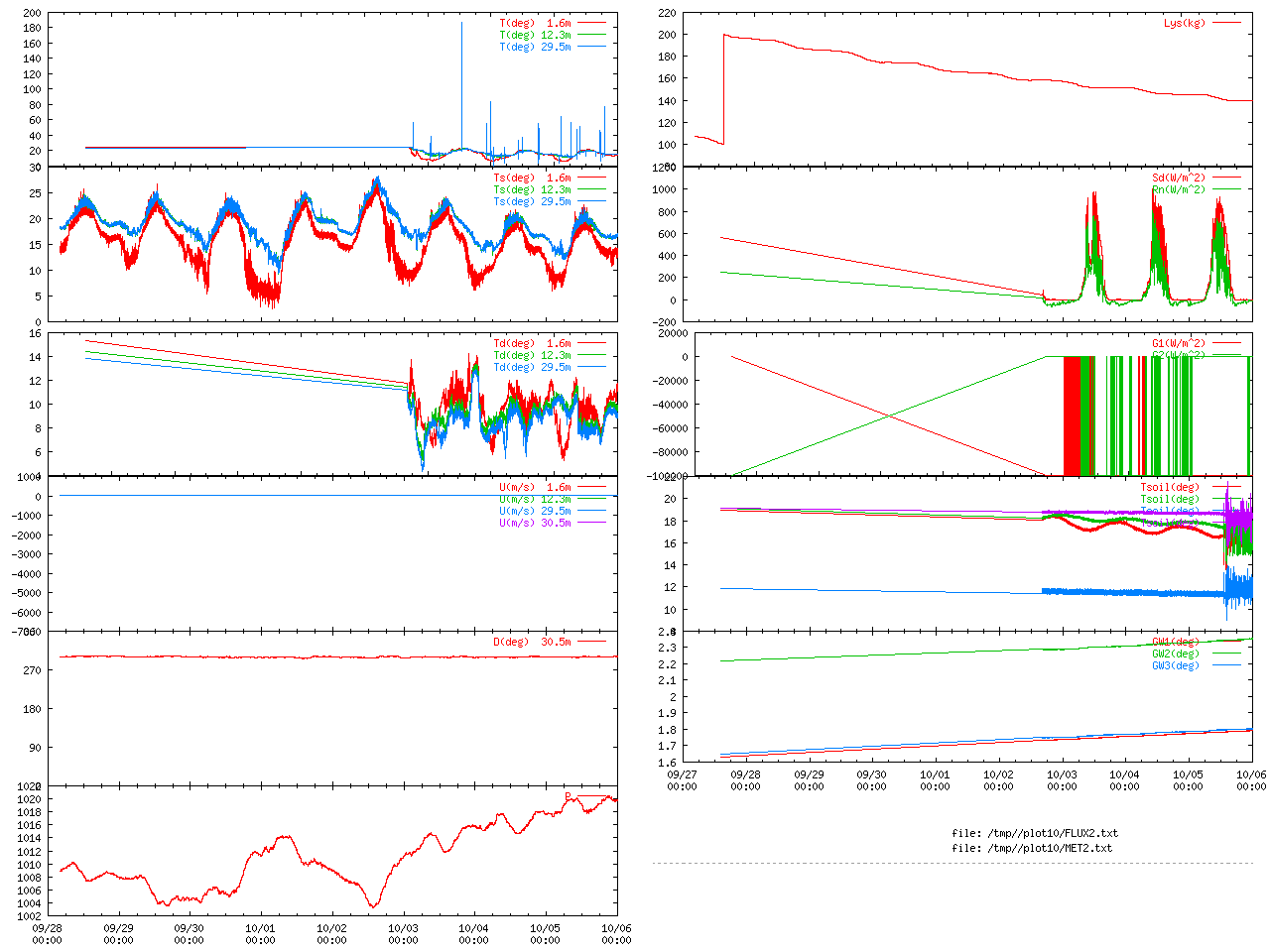The image size is (1270, 952).
Task: Click the "file: /tmp//plot10/FLUX2.txt" line
Action: point(1035,833)
